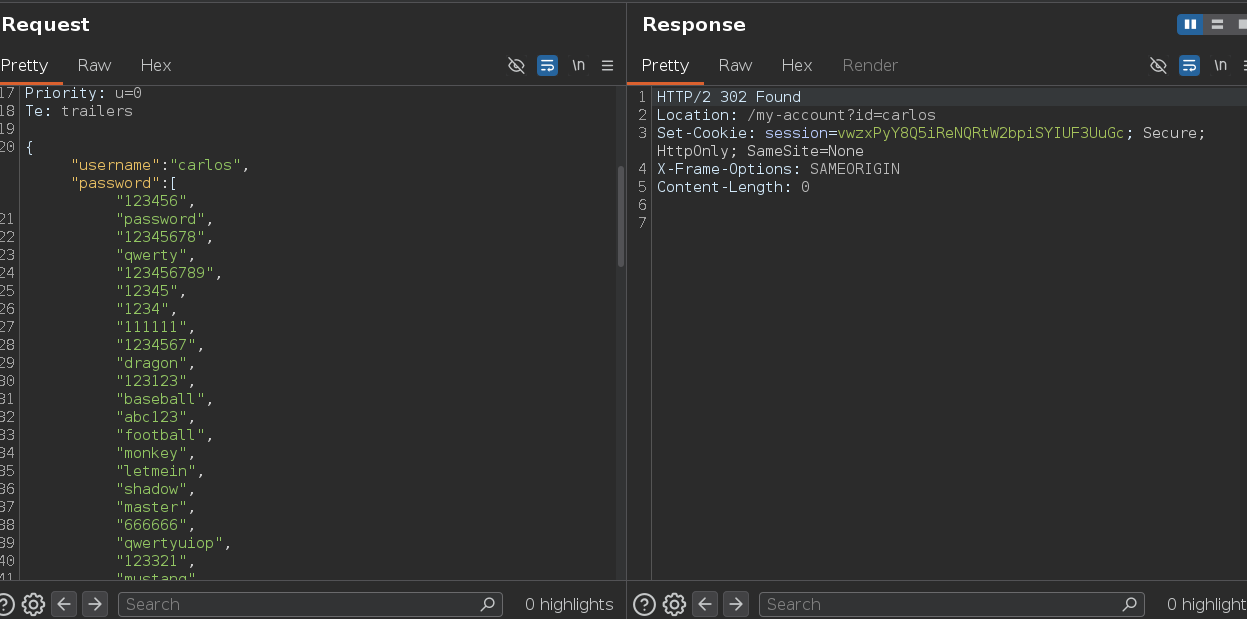
Task: Focus the Request panel Search field
Action: (x=310, y=604)
